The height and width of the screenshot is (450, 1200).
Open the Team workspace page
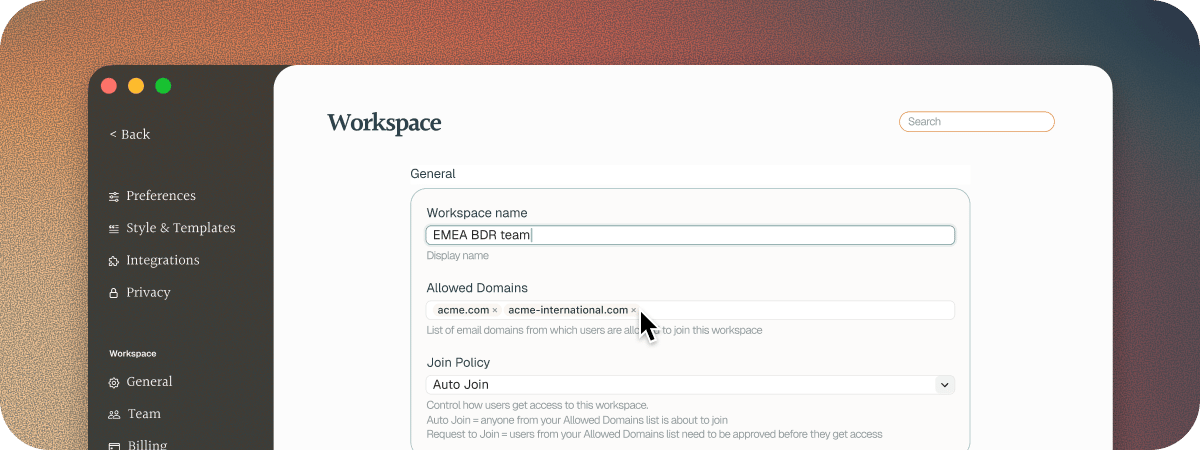pos(144,414)
